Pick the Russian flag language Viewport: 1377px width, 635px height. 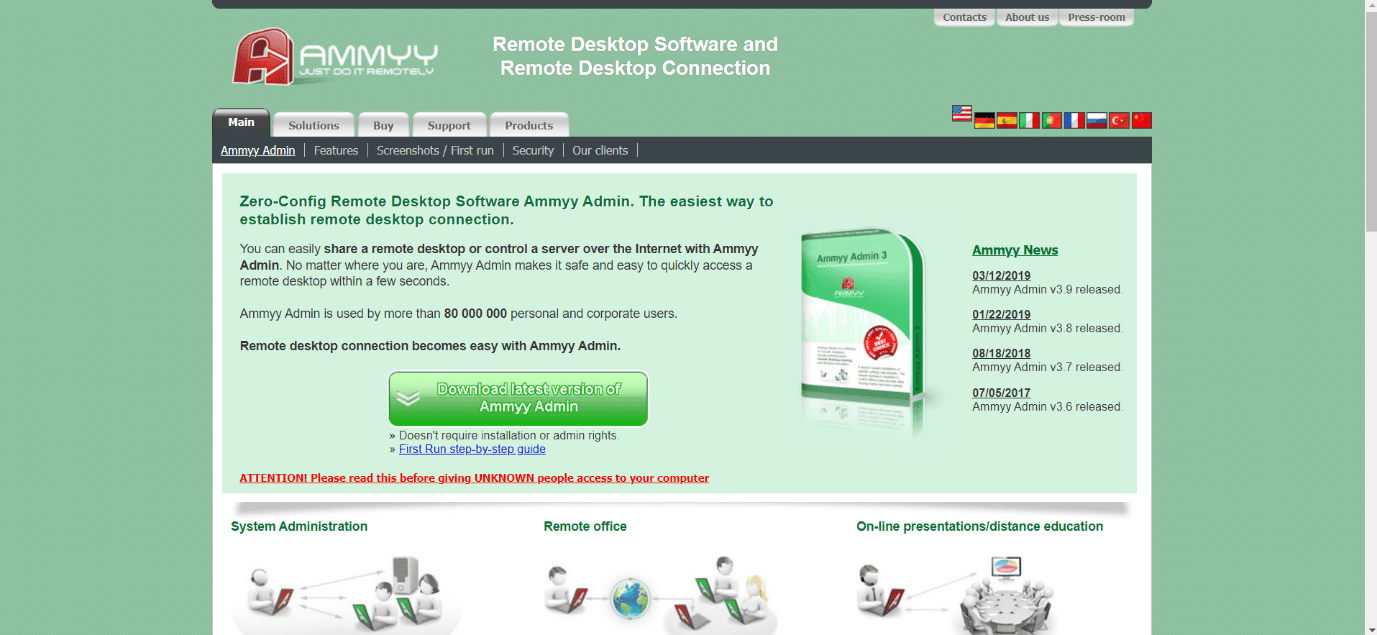click(x=1097, y=120)
